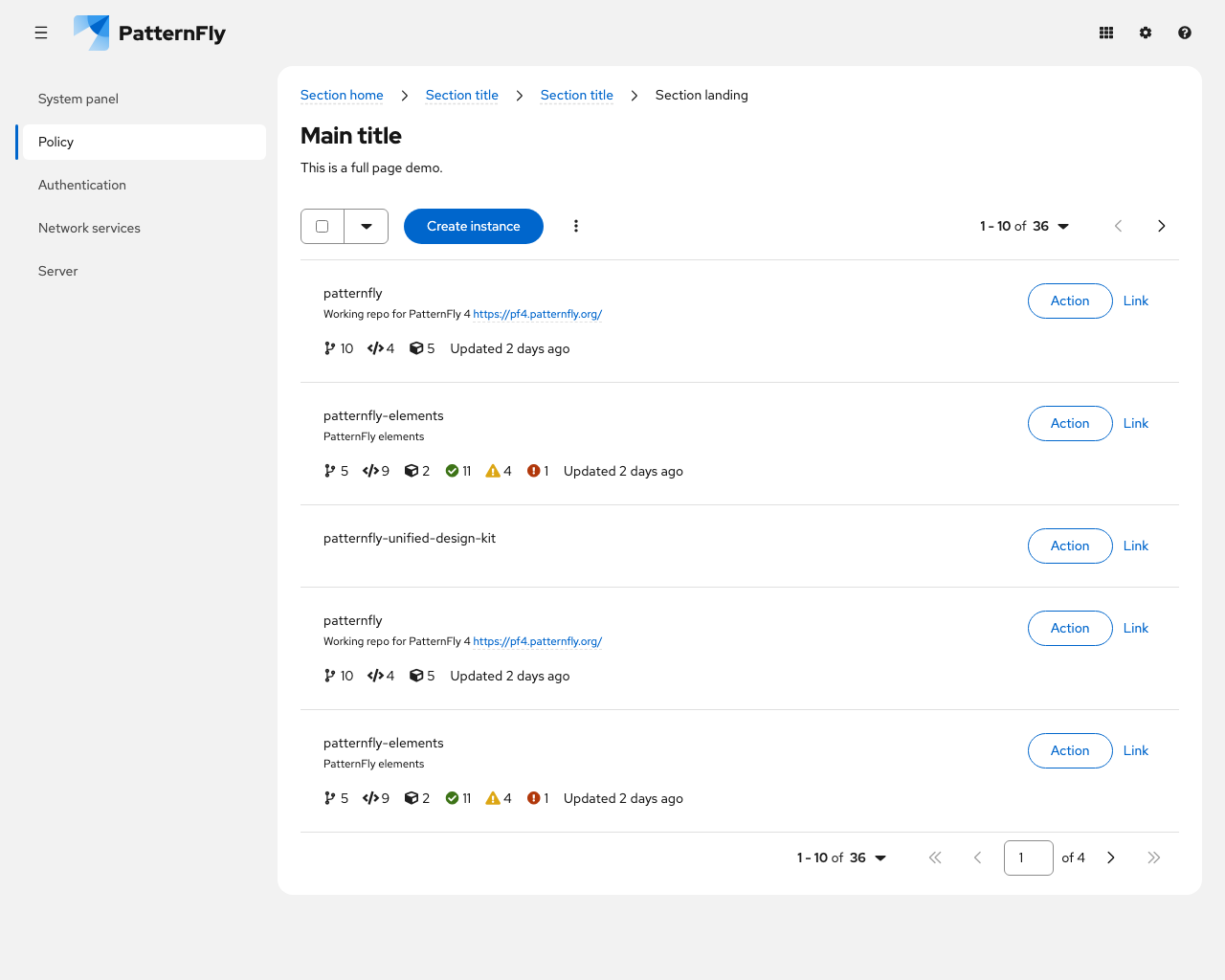Click the branch icon in first patternfly row
The width and height of the screenshot is (1225, 980).
330,348
